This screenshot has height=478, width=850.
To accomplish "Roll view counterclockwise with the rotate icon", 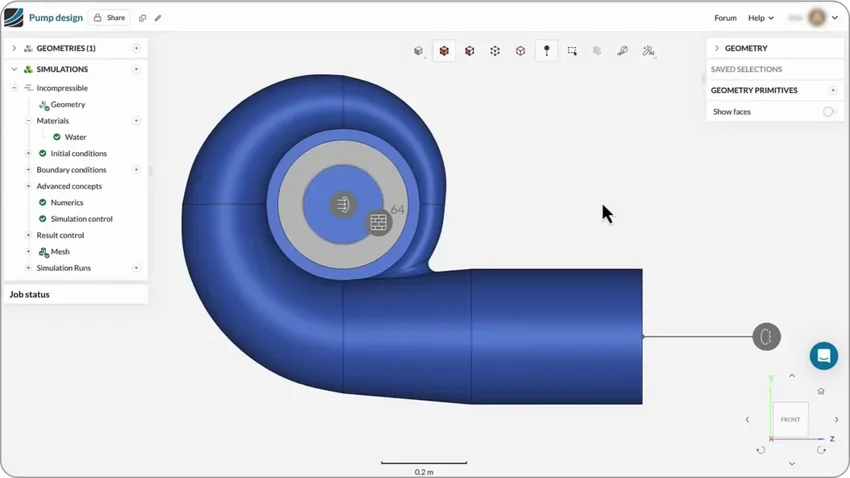I will pyautogui.click(x=761, y=450).
